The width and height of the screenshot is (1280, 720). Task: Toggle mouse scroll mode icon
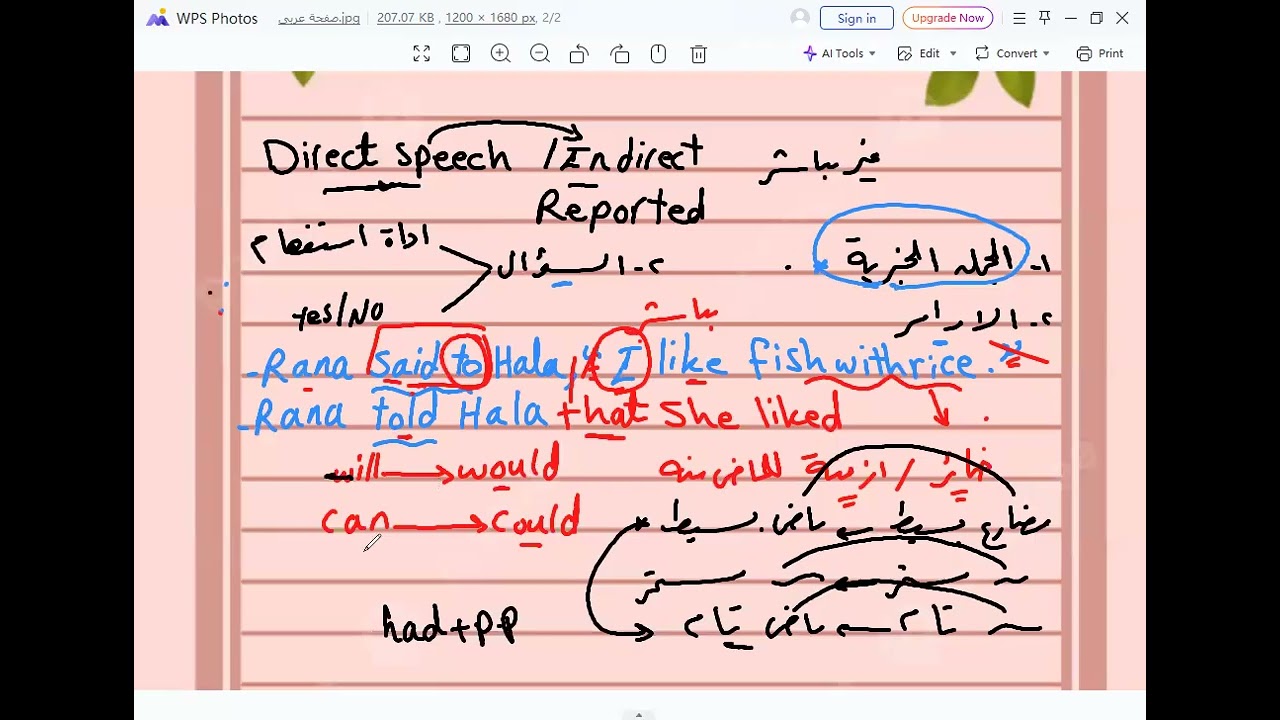[658, 54]
